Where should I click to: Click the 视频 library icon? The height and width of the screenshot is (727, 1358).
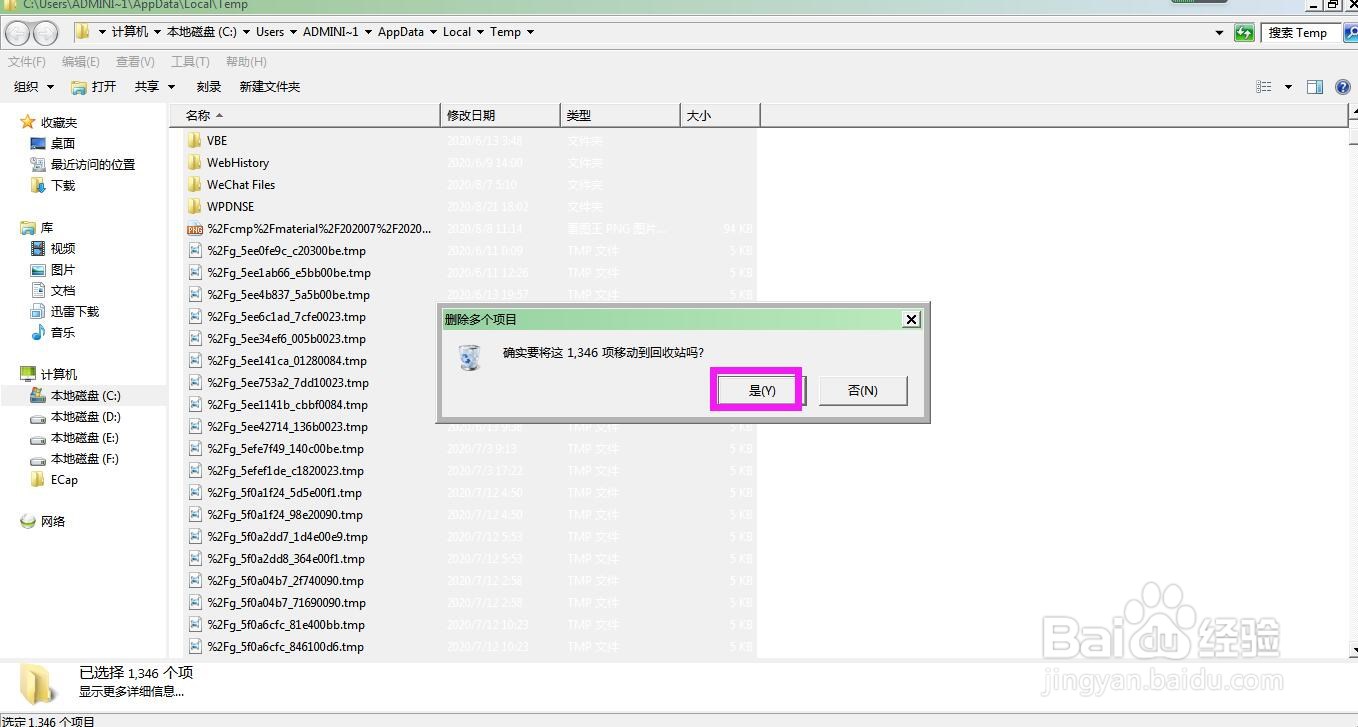coord(38,248)
